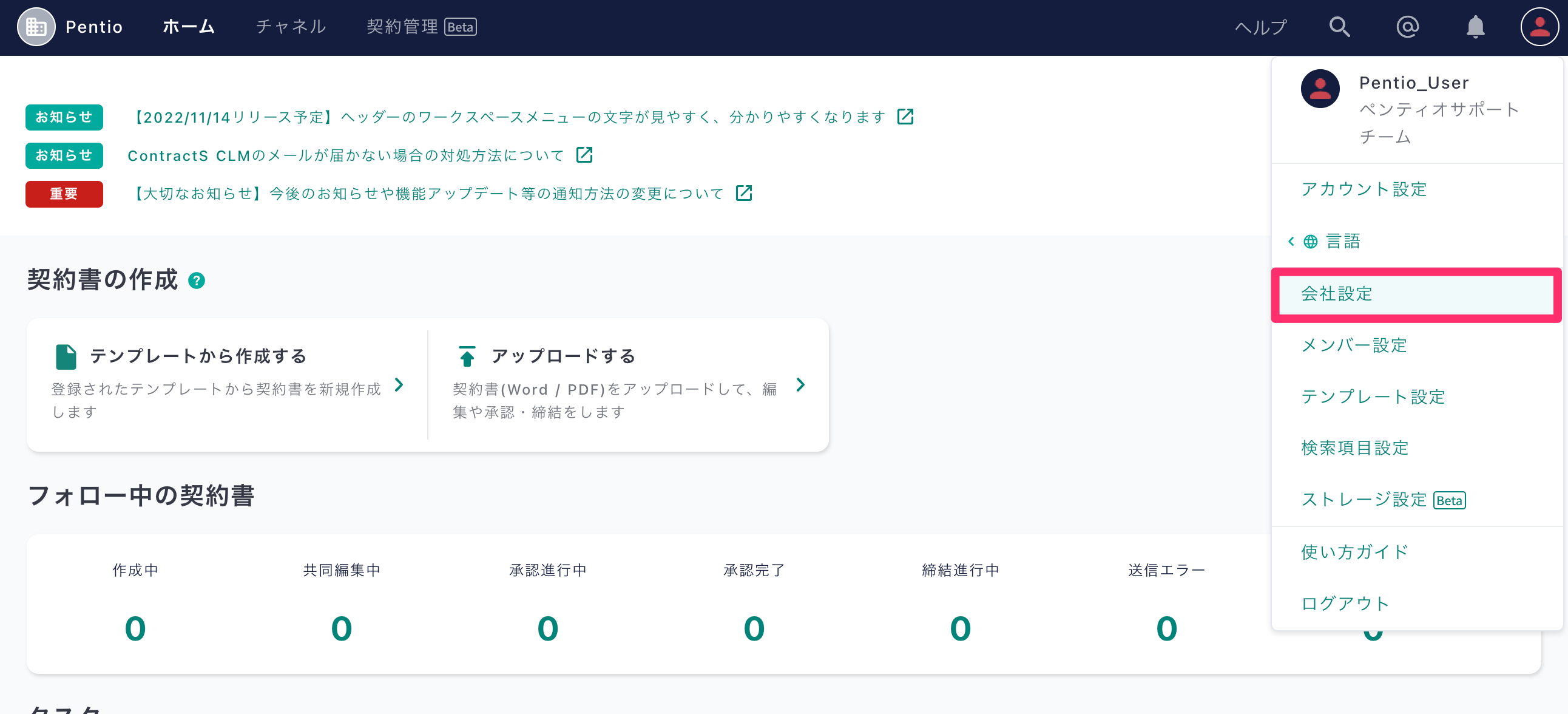Click the globe icon next to 言語
The width and height of the screenshot is (1568, 714).
(1310, 242)
